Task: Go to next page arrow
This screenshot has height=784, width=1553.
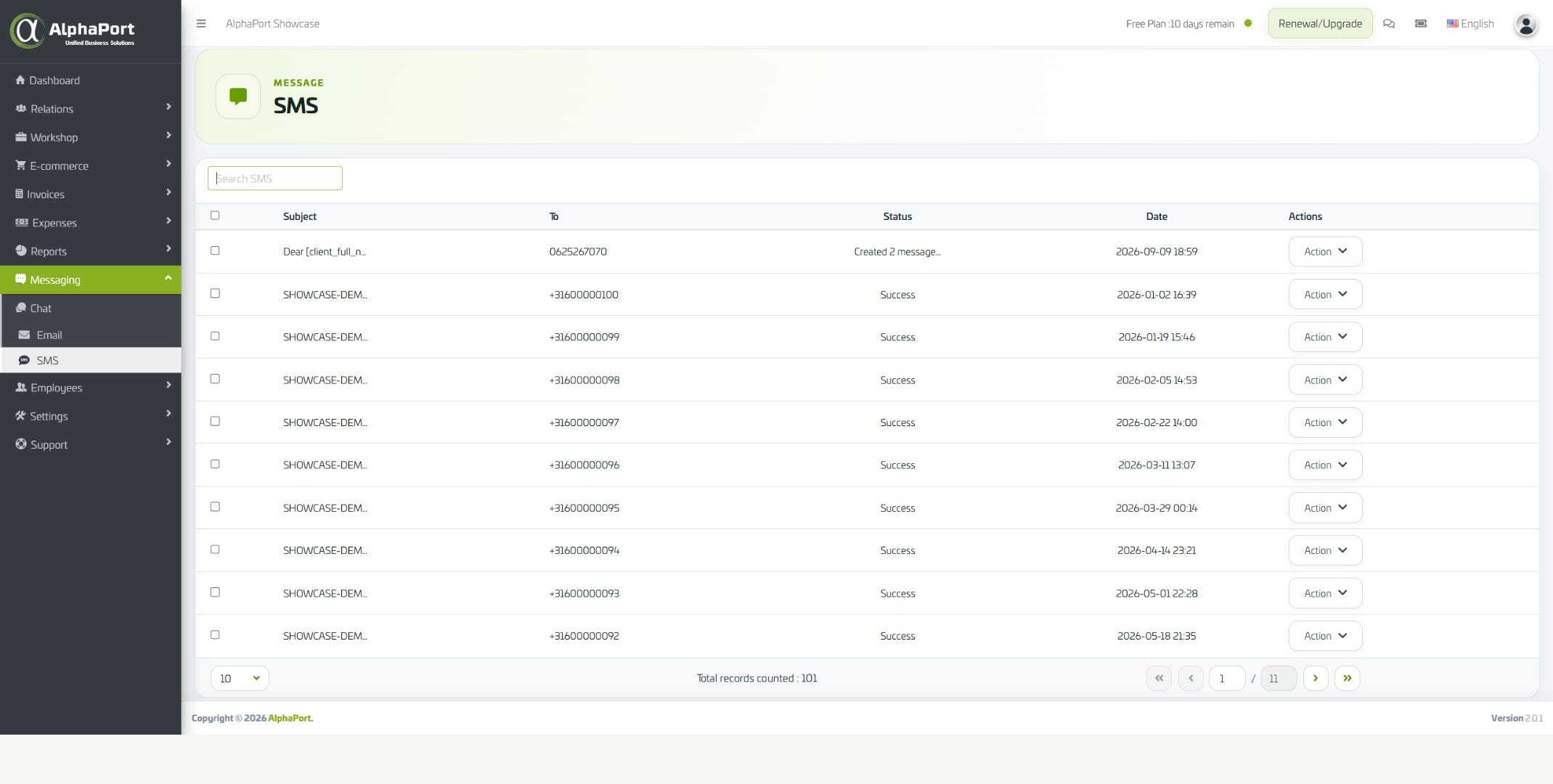Action: 1315,678
